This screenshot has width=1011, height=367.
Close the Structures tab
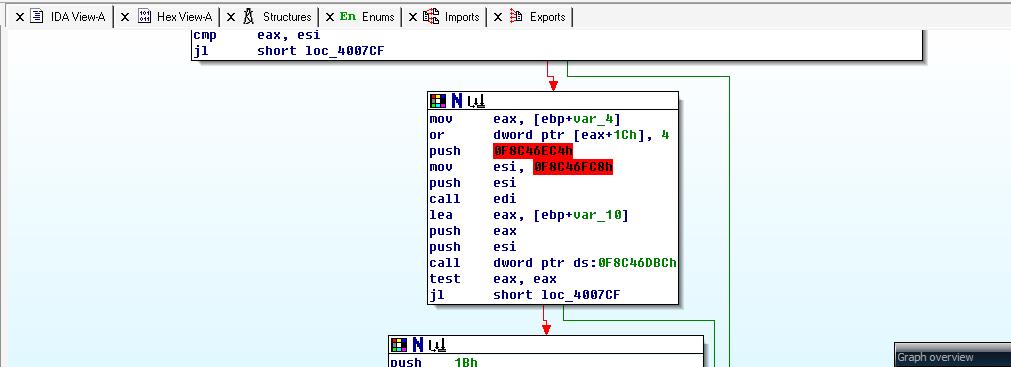[x=231, y=17]
